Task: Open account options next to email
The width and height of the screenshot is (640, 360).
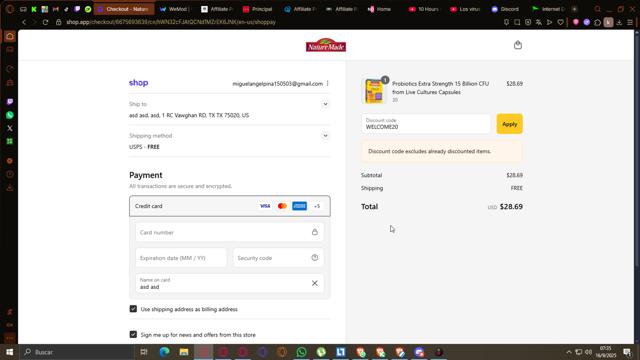Action: 327,83
